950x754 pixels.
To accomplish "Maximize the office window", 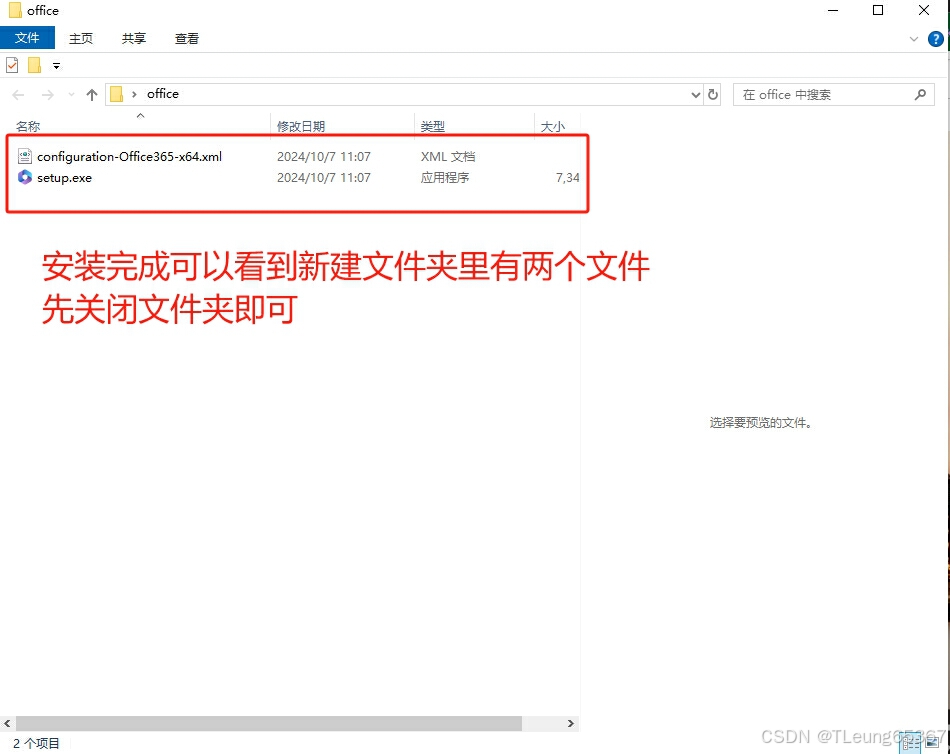I will pos(878,10).
